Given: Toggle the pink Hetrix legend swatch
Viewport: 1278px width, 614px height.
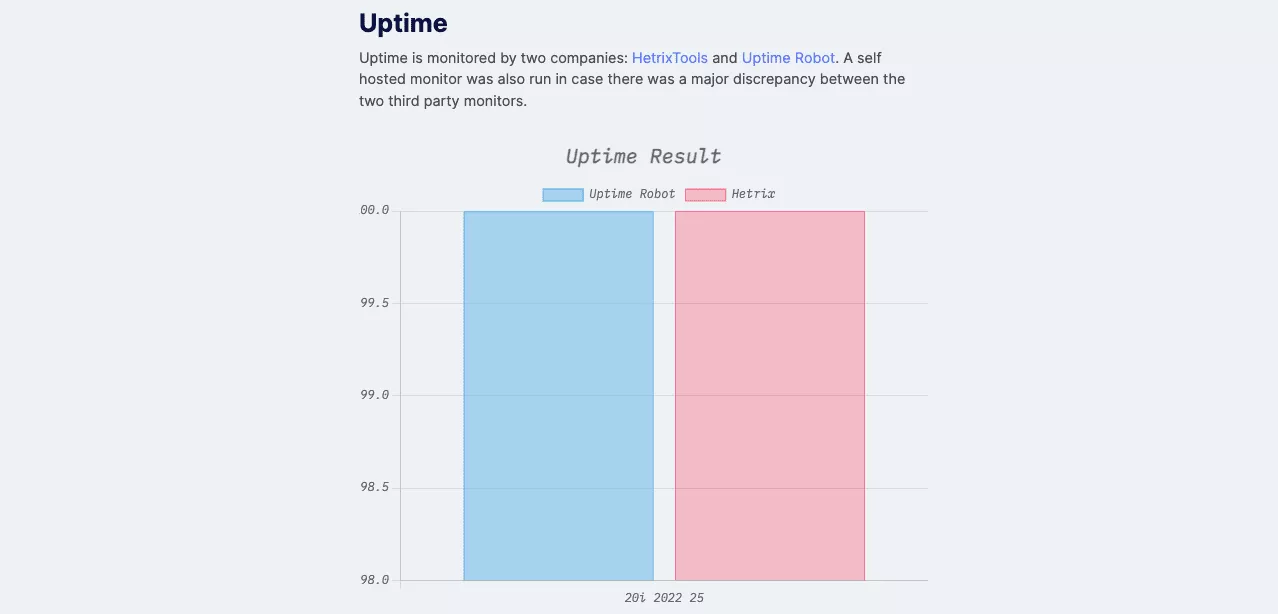Looking at the screenshot, I should click(x=705, y=194).
